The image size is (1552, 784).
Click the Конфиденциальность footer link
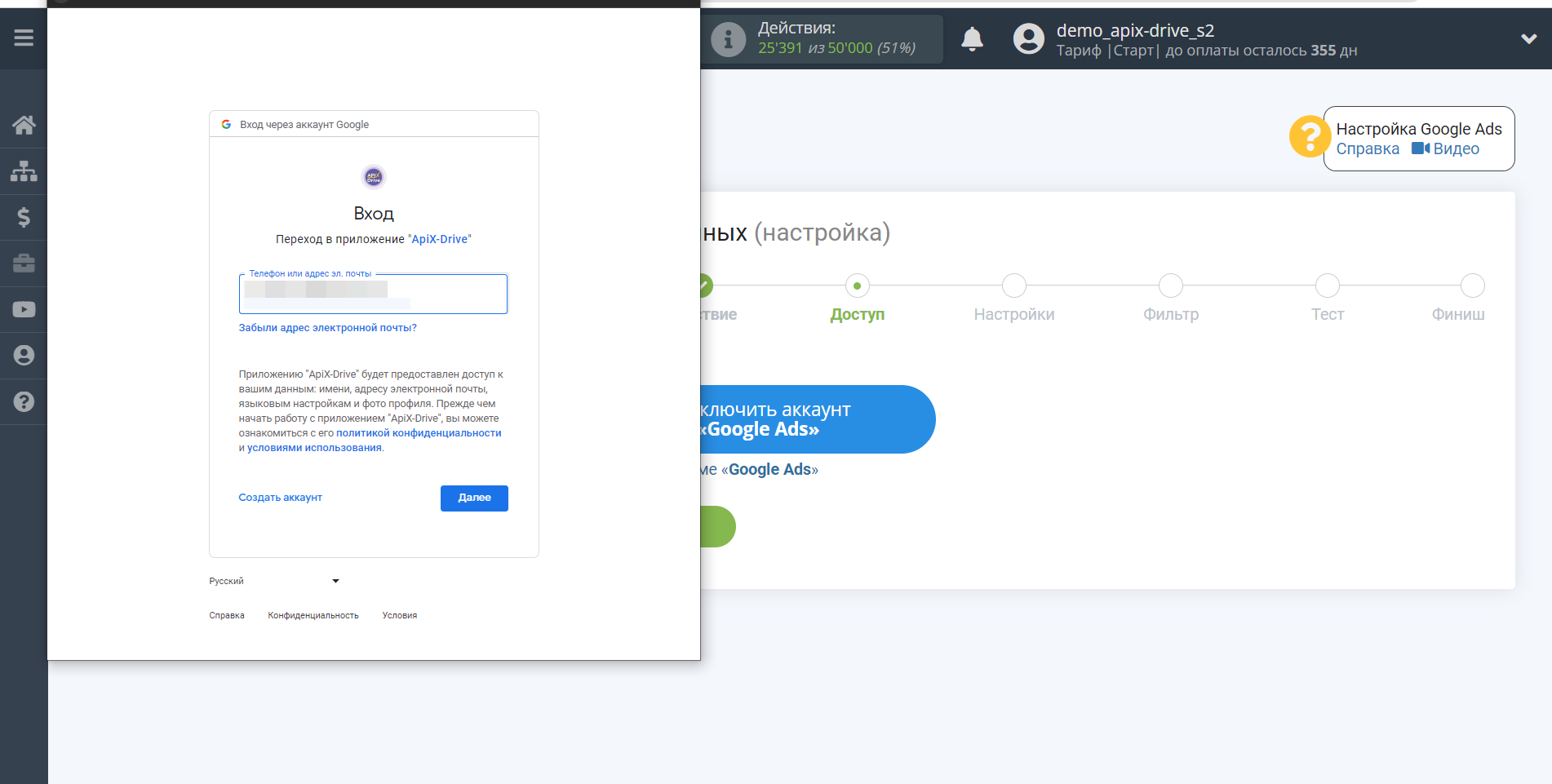[x=313, y=616]
